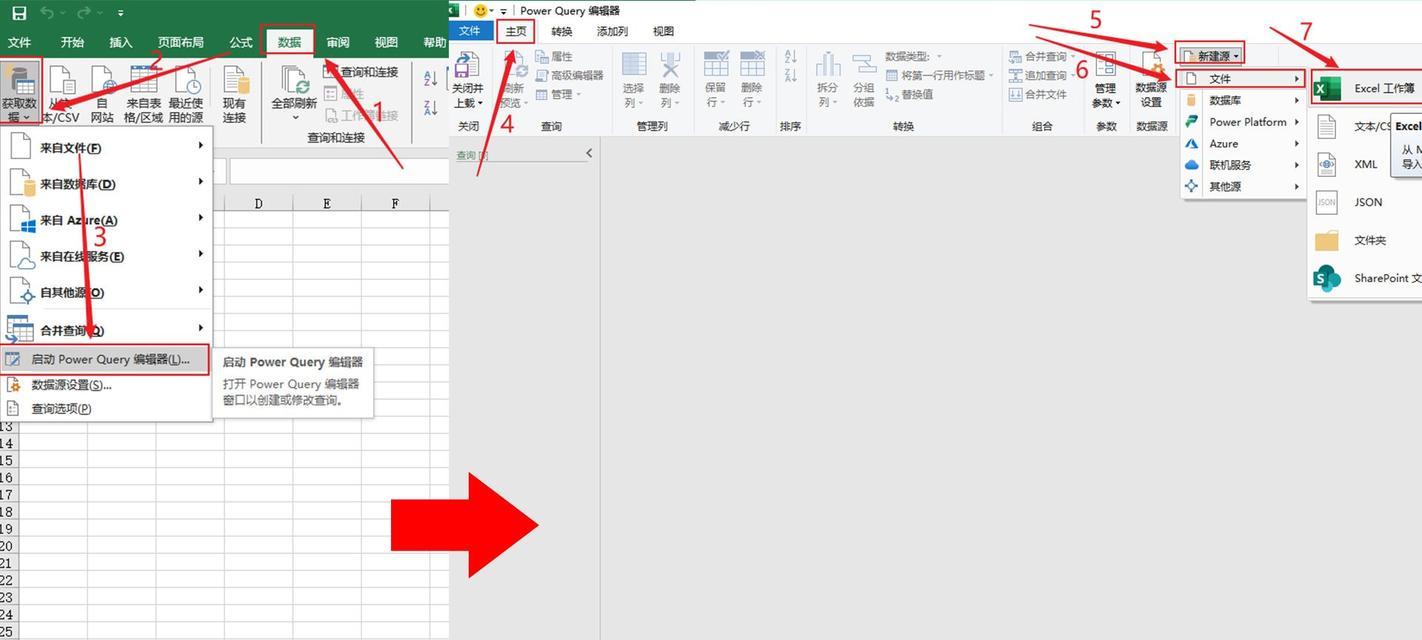
Task: Choose Excel 工作簿 as the source
Action: (x=1366, y=89)
